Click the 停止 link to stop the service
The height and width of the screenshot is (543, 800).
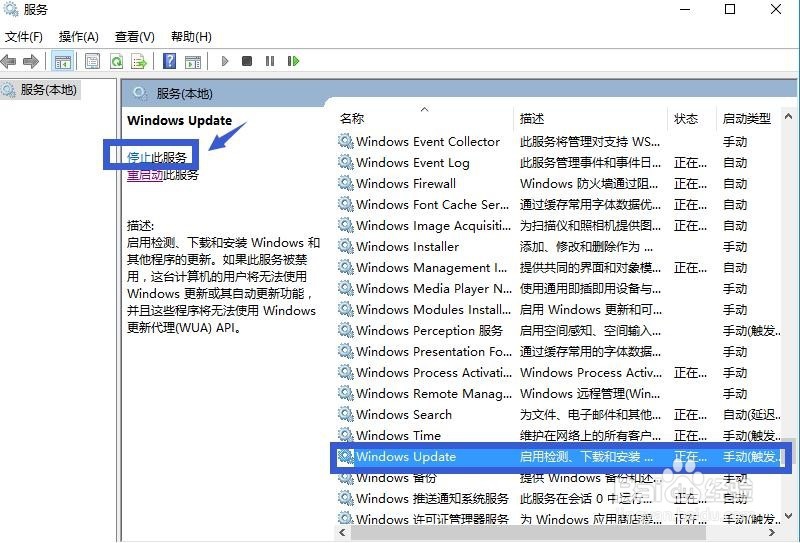click(139, 157)
